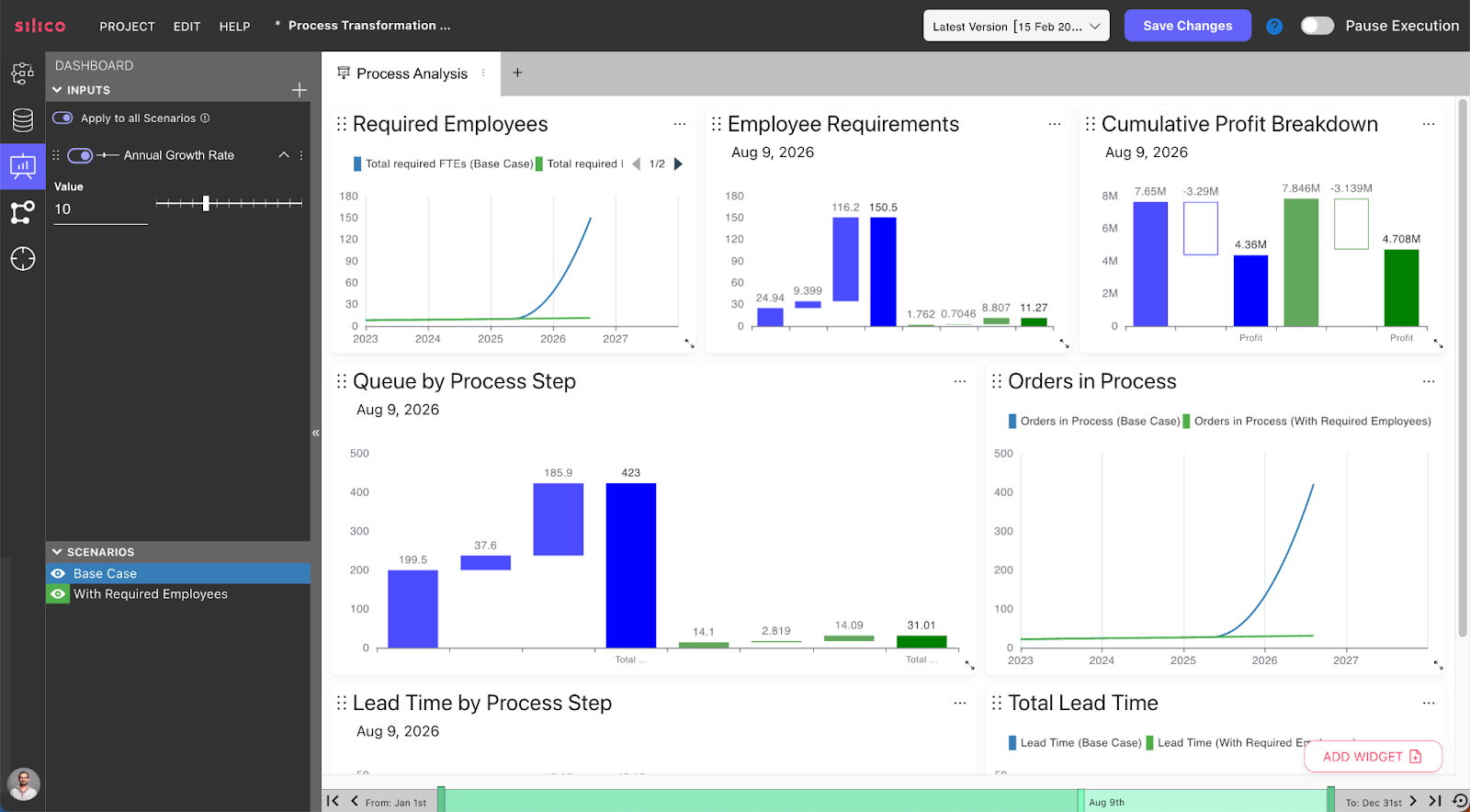This screenshot has width=1470, height=812.
Task: Expand the Required Employees widget fullscreen
Action: point(689,344)
